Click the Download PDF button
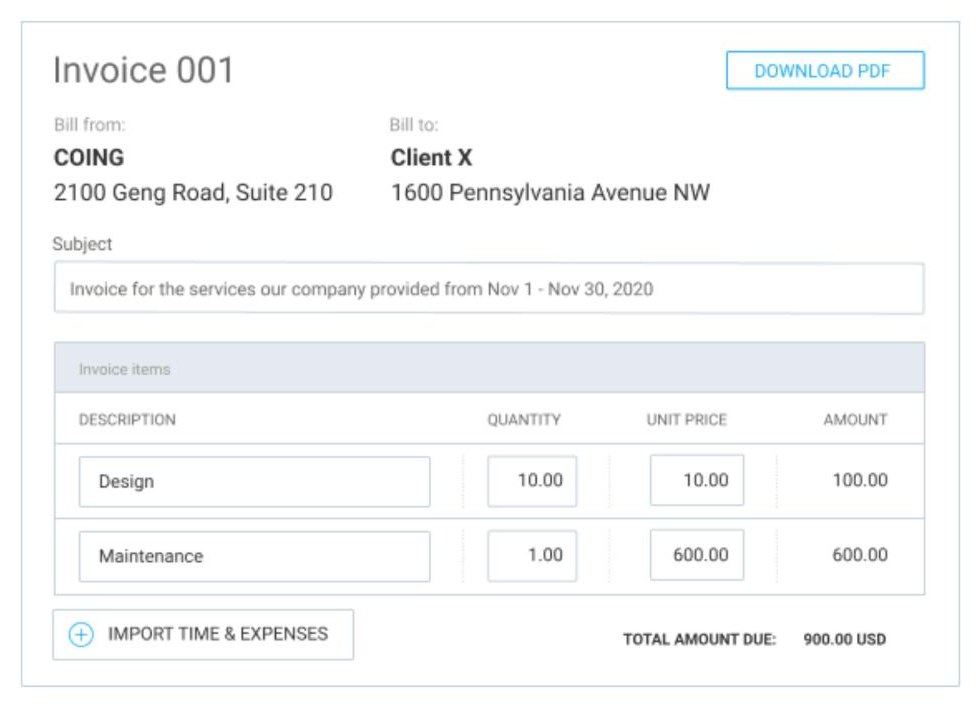The height and width of the screenshot is (706, 980). (825, 71)
